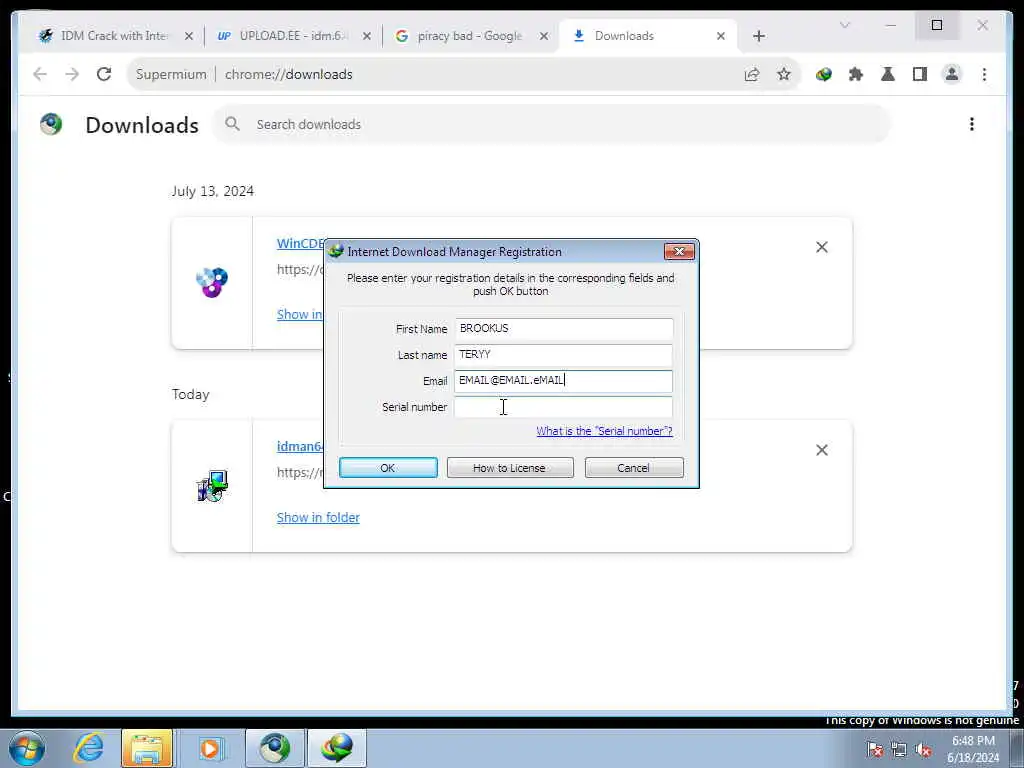Open Windows Explorer from taskbar

coord(147,748)
